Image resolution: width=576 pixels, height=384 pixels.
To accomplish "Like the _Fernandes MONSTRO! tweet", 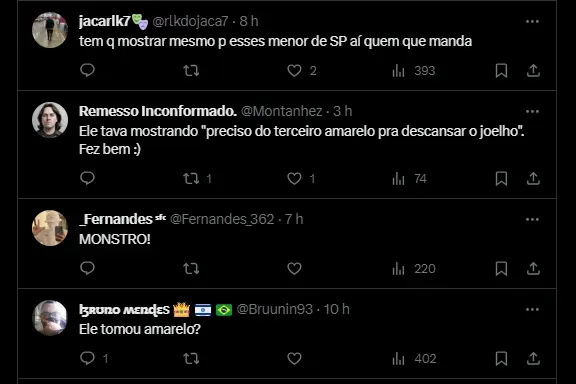I will point(294,269).
